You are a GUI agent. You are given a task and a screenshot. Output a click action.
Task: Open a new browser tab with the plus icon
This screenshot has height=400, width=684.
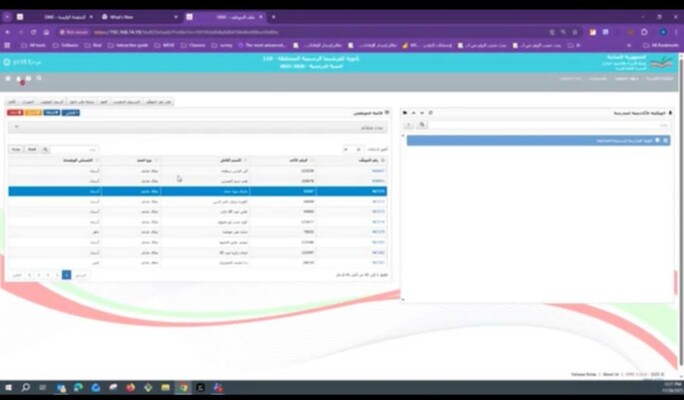click(x=273, y=17)
